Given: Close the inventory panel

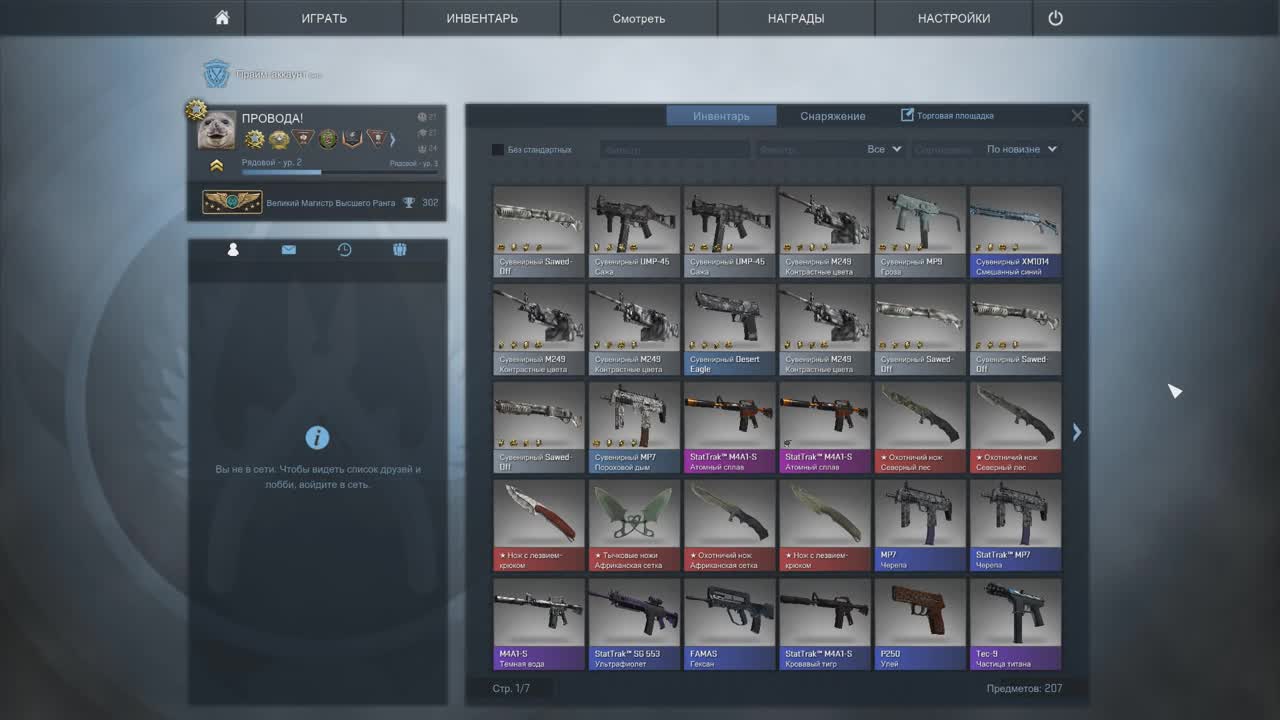Looking at the screenshot, I should (x=1077, y=116).
